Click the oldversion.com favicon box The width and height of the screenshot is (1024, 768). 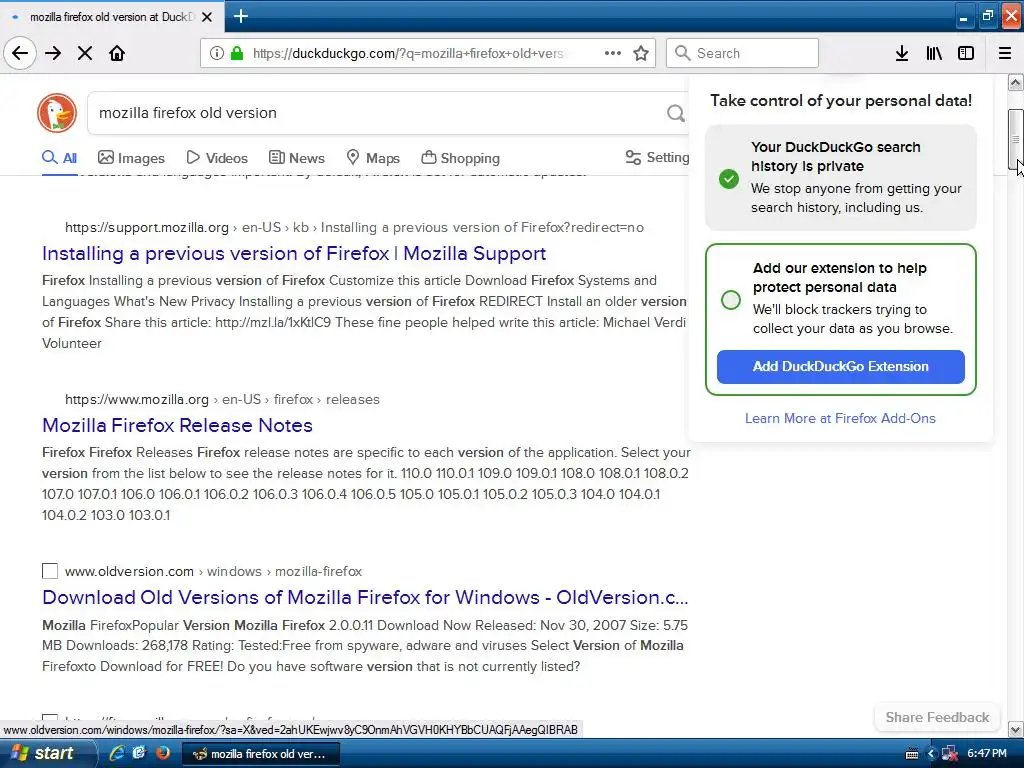(x=50, y=571)
